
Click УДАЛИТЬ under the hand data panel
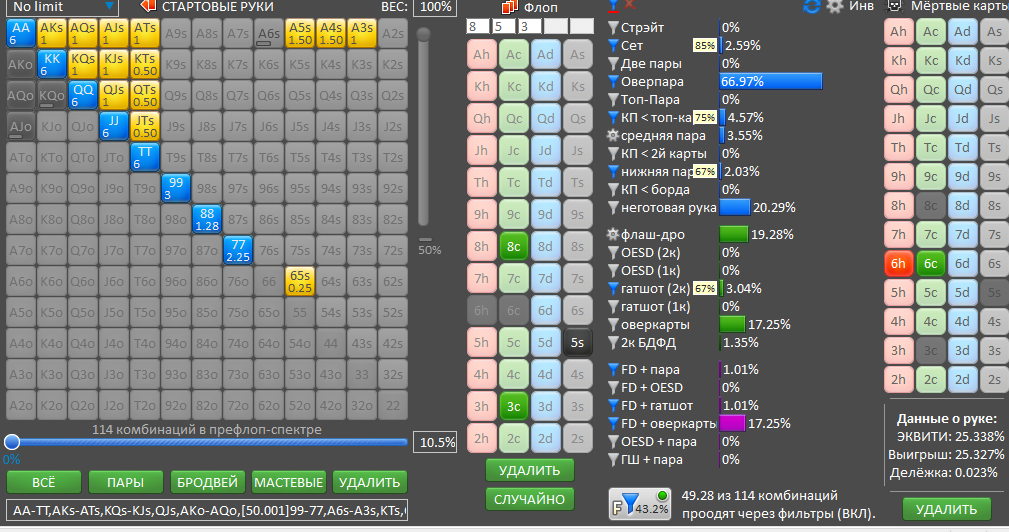click(x=947, y=509)
